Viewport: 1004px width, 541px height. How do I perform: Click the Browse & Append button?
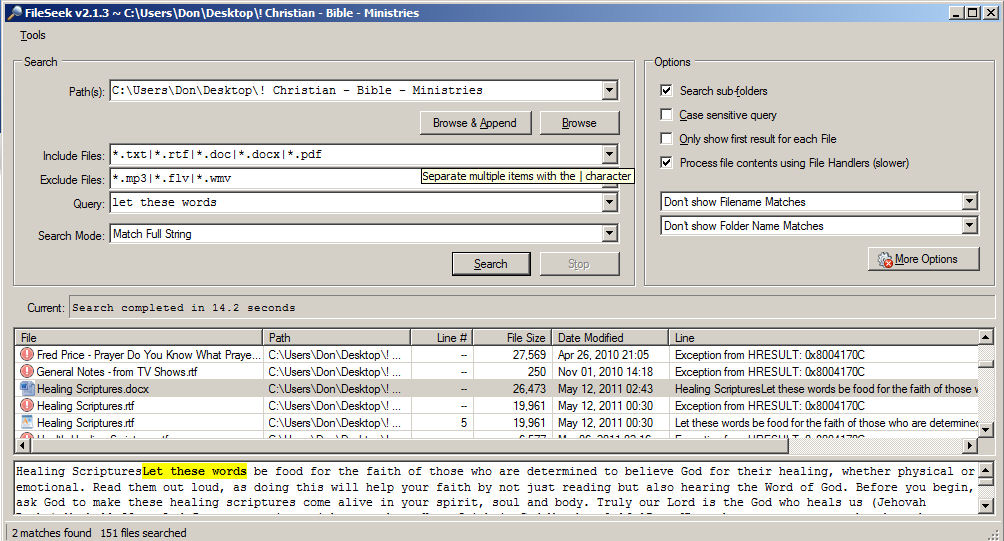(x=475, y=123)
